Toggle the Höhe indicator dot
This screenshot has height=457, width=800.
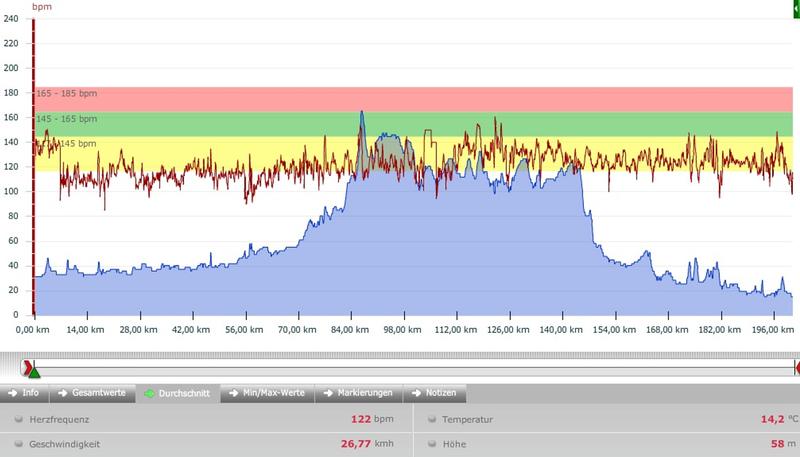(x=431, y=443)
